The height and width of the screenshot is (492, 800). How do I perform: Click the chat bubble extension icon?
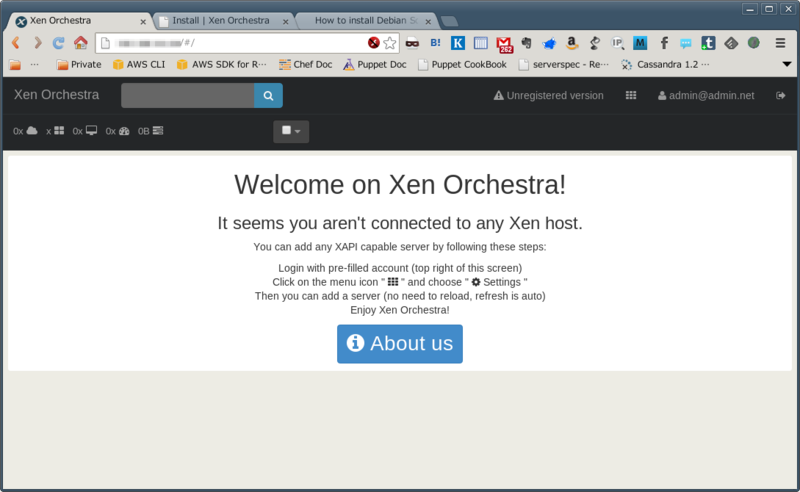685,43
